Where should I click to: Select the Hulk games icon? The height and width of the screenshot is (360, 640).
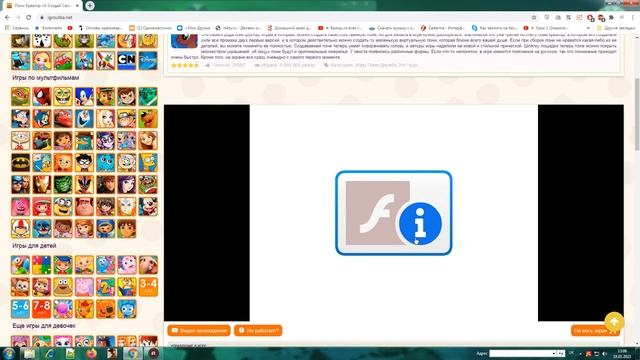(x=63, y=184)
